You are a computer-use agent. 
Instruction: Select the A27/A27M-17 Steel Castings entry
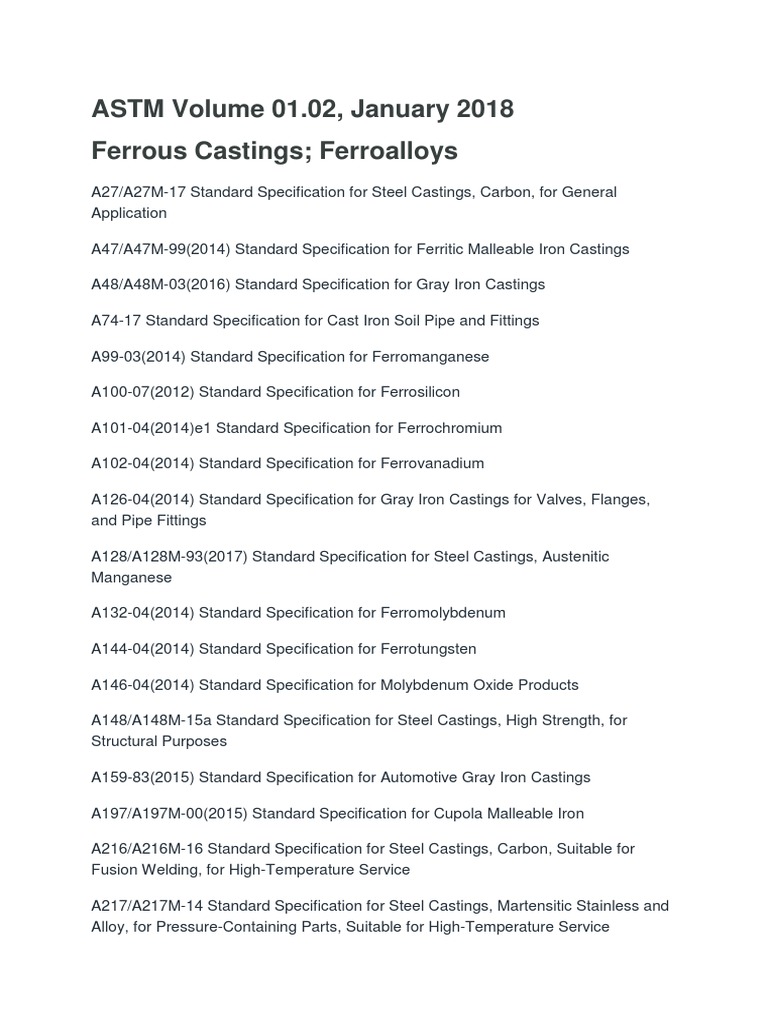pyautogui.click(x=354, y=202)
